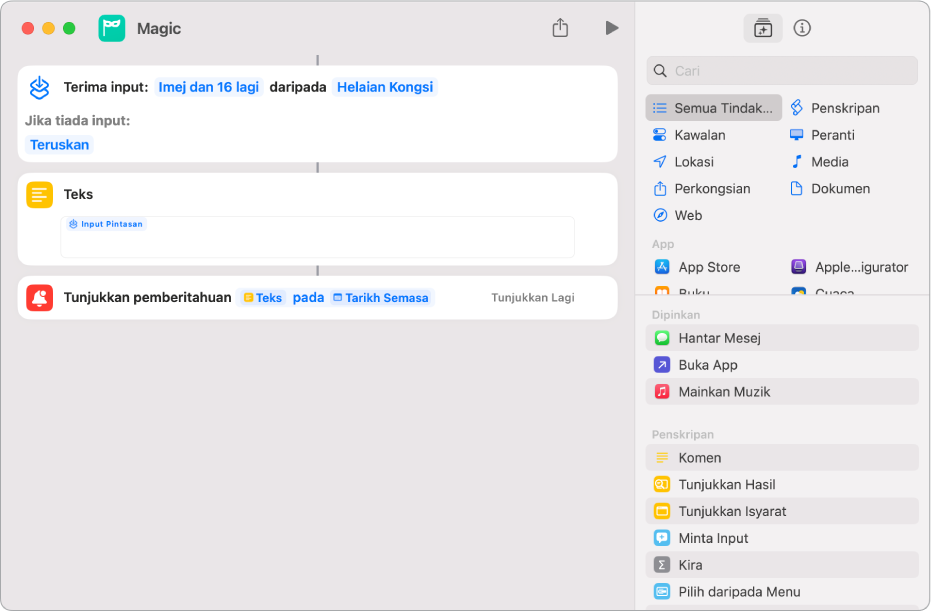Image resolution: width=931 pixels, height=612 pixels.
Task: Show shortcut details info icon
Action: point(802,28)
